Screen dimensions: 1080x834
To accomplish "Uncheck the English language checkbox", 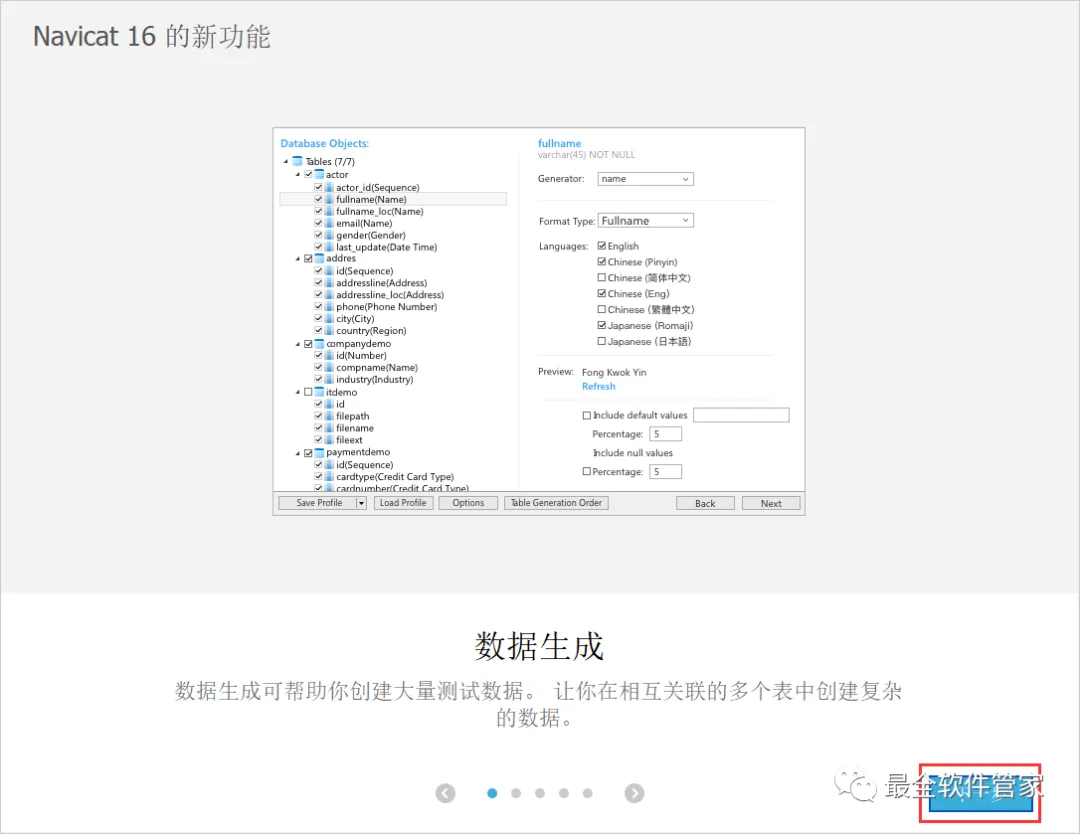I will point(602,246).
